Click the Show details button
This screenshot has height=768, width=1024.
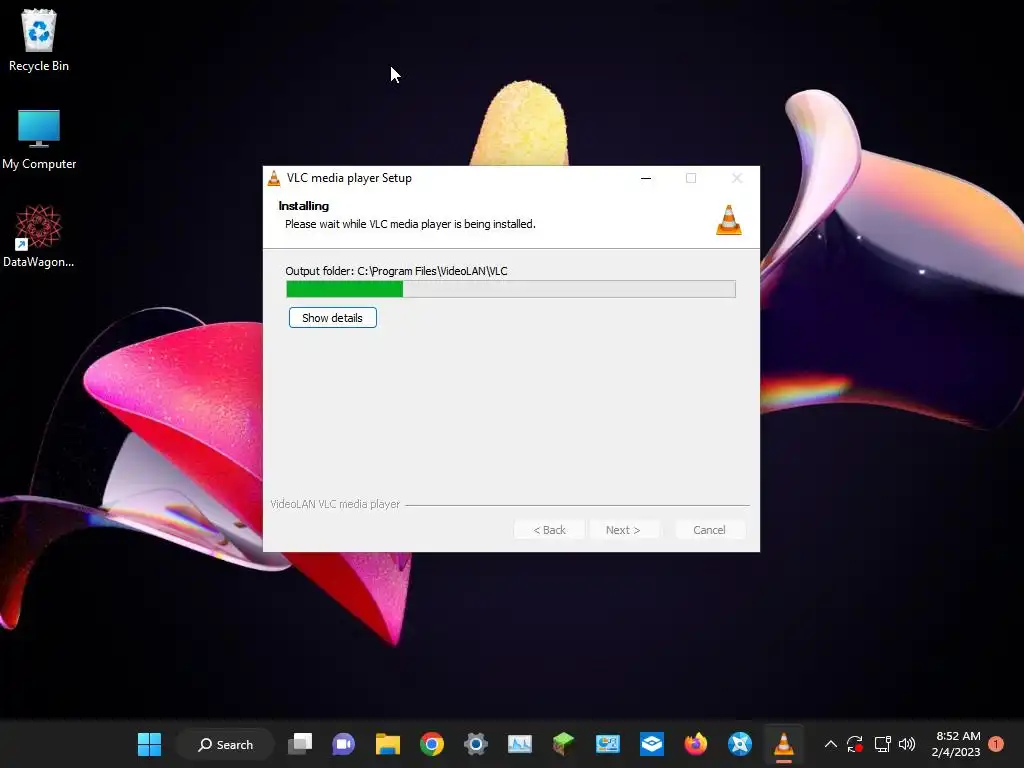[x=332, y=318]
